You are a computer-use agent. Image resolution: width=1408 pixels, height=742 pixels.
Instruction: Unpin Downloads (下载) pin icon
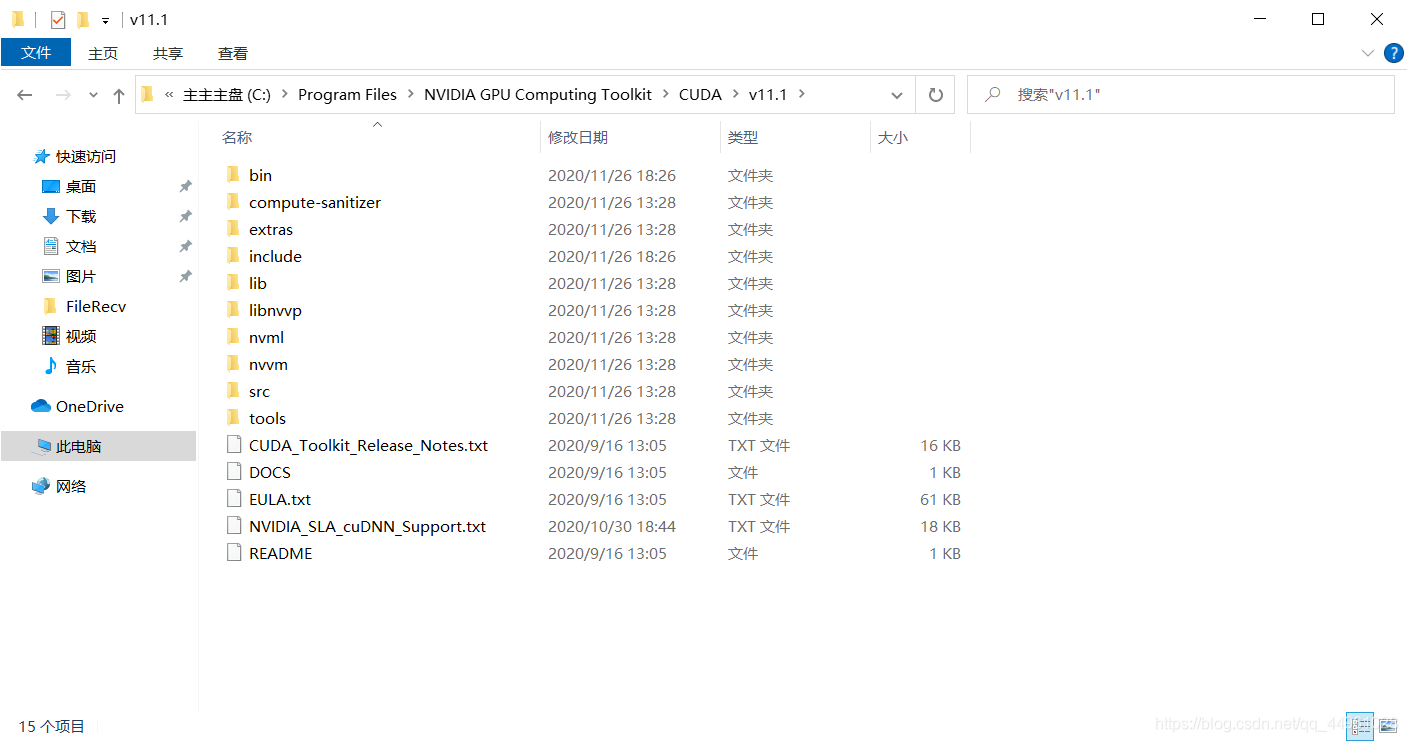pyautogui.click(x=185, y=216)
